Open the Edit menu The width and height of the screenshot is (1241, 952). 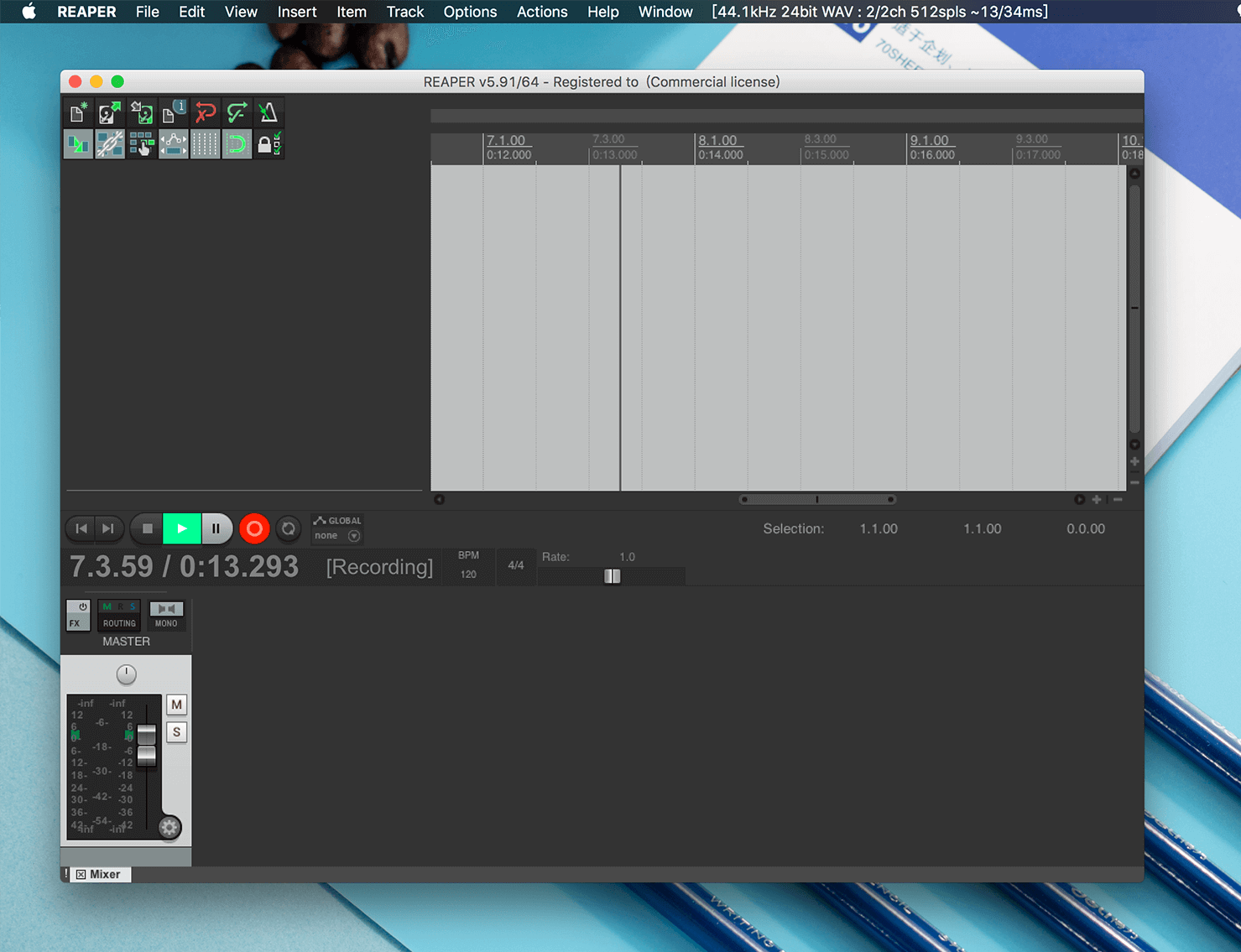pos(191,12)
